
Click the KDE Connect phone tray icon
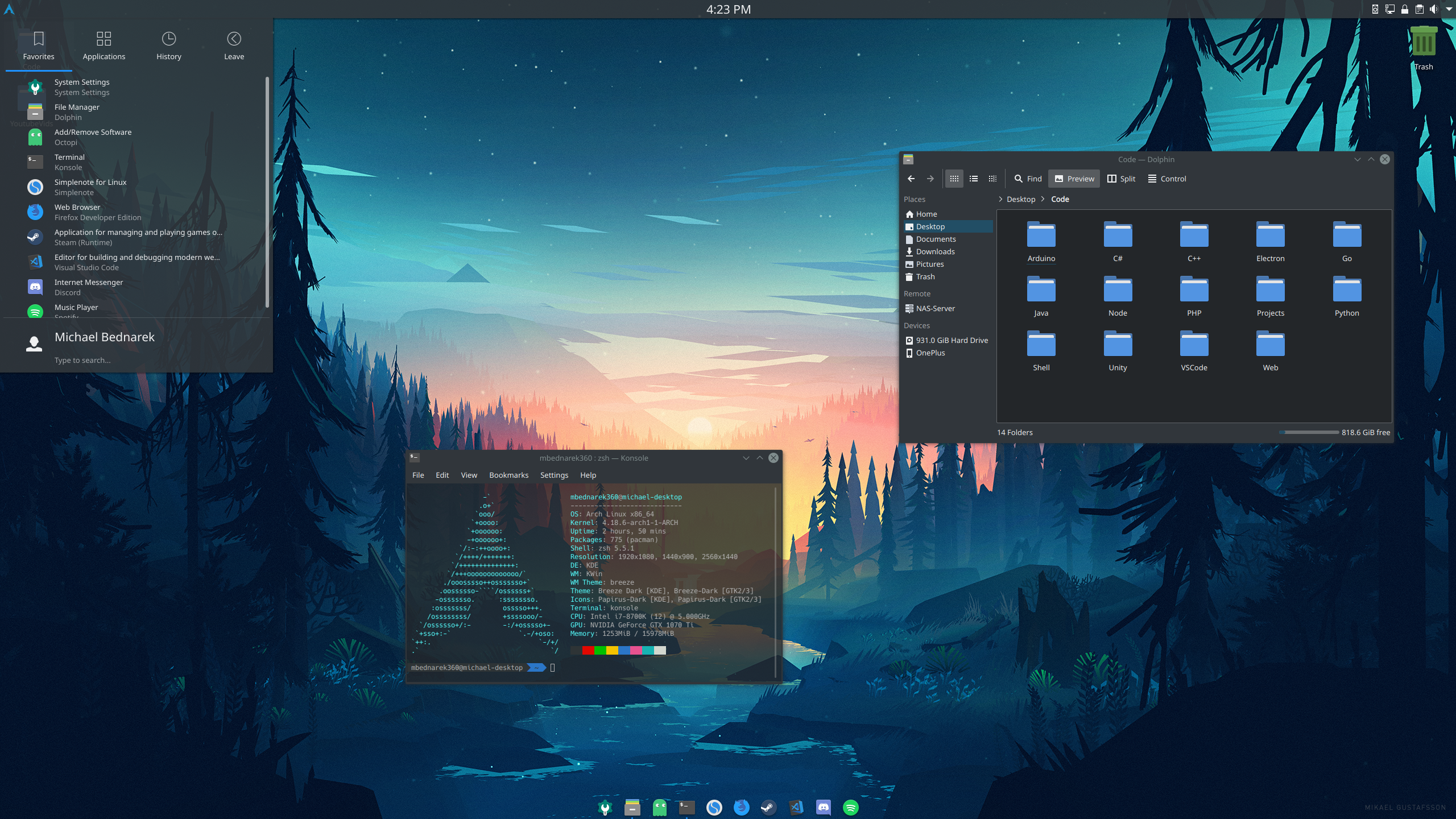pyautogui.click(x=1375, y=9)
